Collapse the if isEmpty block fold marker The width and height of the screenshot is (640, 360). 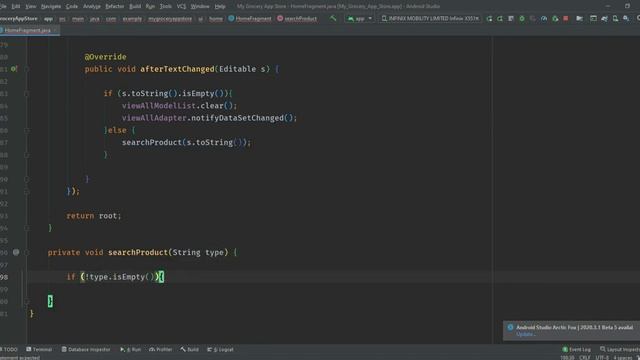point(27,93)
